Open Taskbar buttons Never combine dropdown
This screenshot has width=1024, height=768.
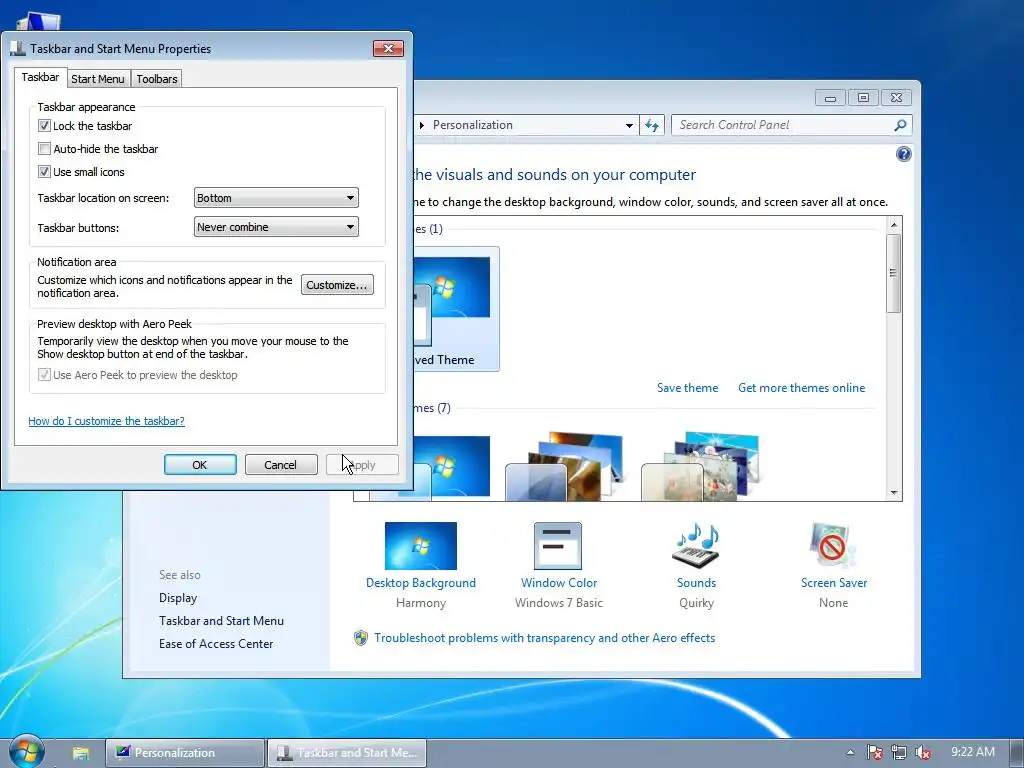click(276, 227)
